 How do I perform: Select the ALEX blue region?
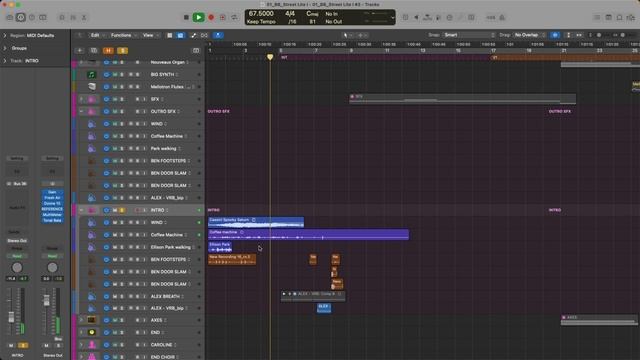pos(324,308)
